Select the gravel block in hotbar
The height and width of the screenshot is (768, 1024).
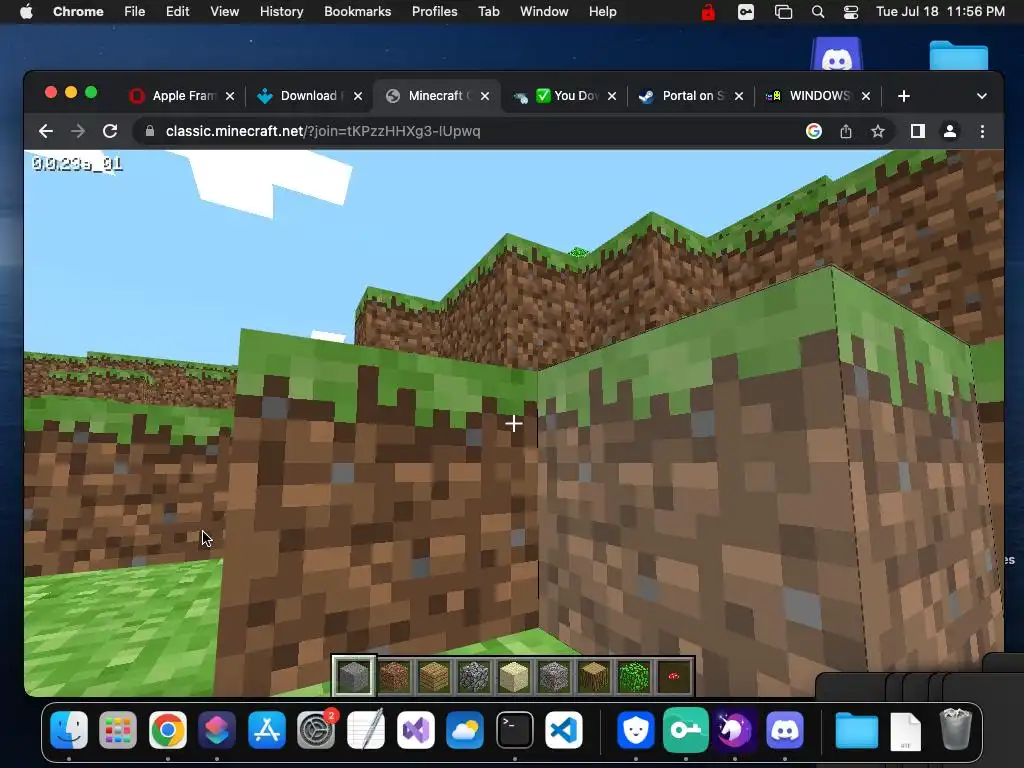554,676
